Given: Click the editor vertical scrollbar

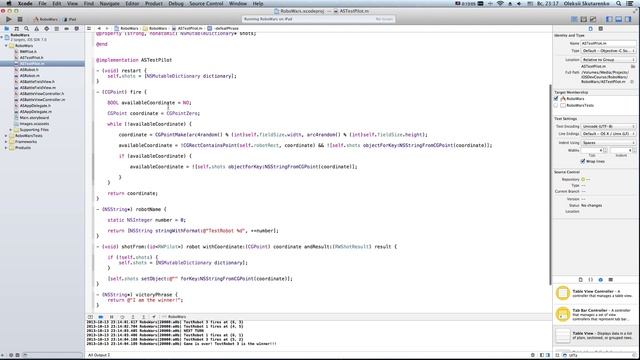Looking at the screenshot, I should (x=551, y=184).
